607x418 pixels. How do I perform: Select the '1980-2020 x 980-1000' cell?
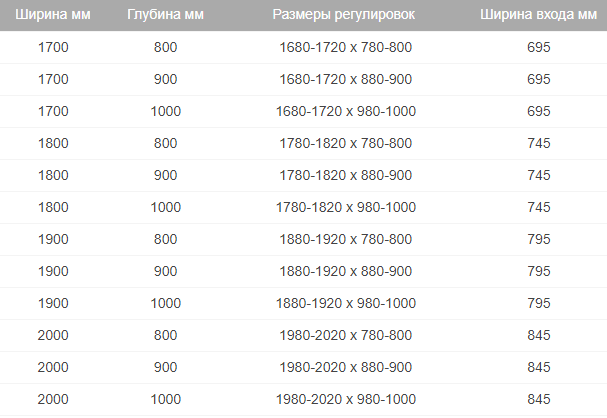coord(345,399)
